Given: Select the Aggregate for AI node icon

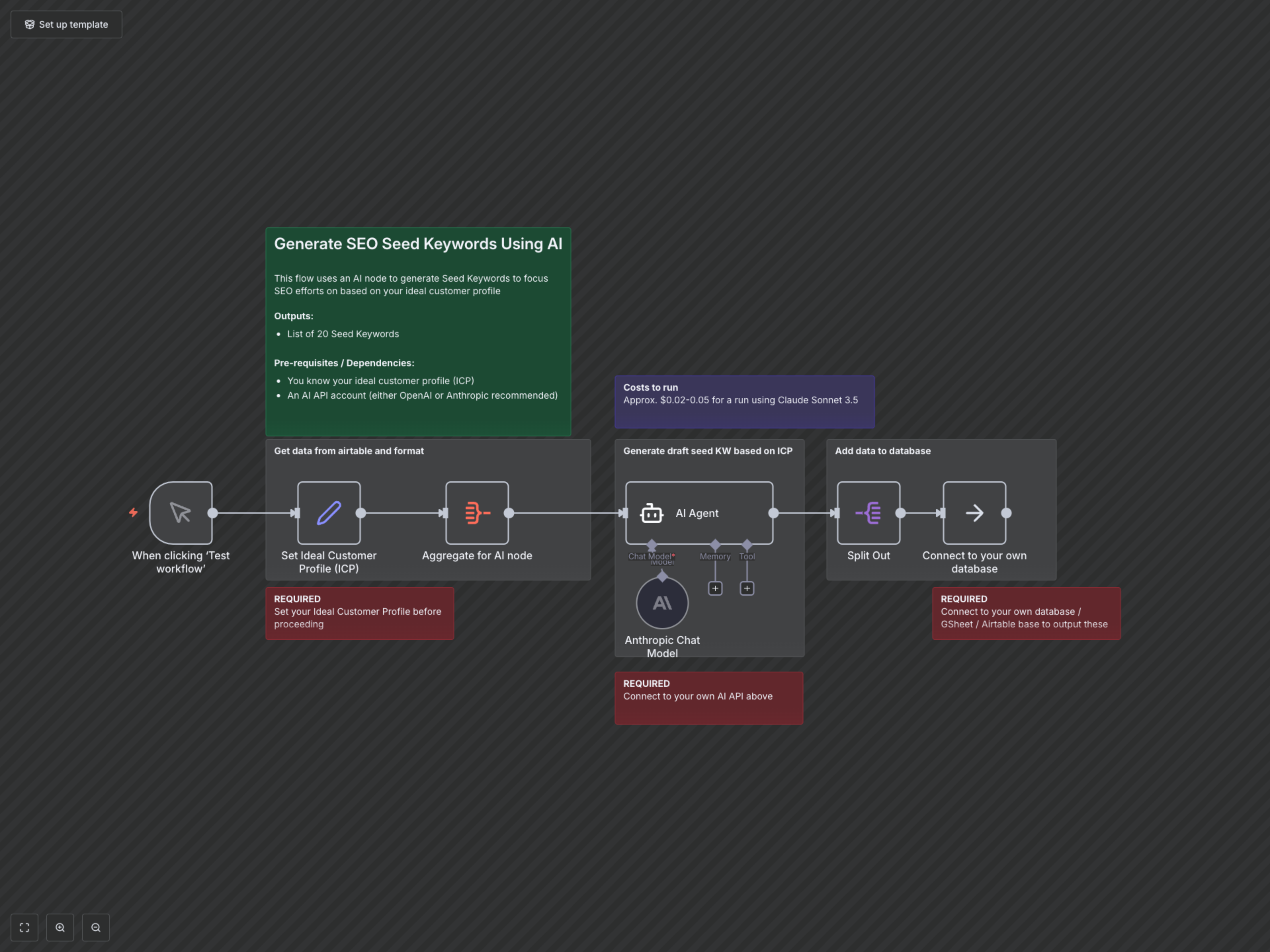Looking at the screenshot, I should [x=477, y=512].
